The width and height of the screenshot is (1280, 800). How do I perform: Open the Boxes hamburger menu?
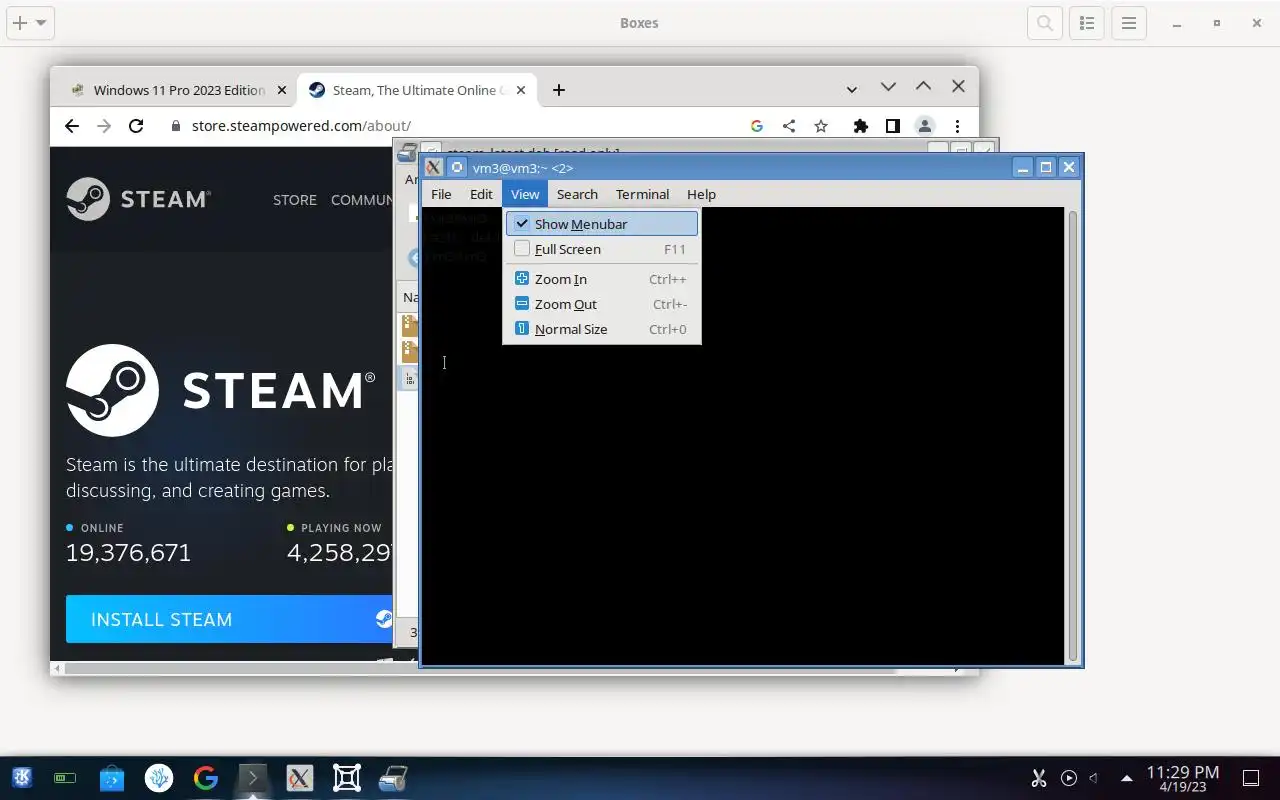1129,23
